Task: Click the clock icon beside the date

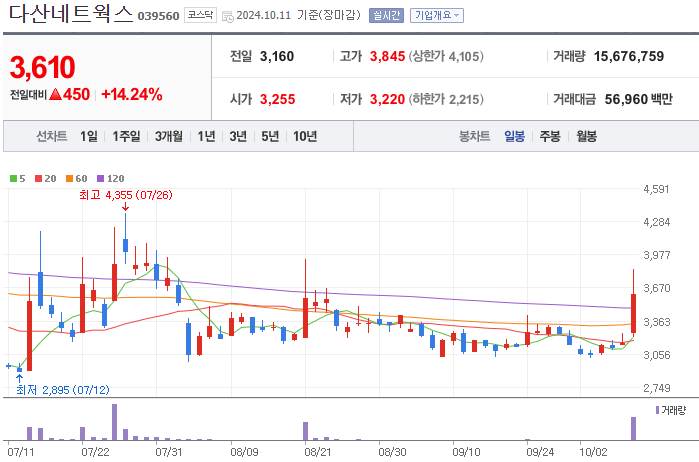Action: coord(228,17)
